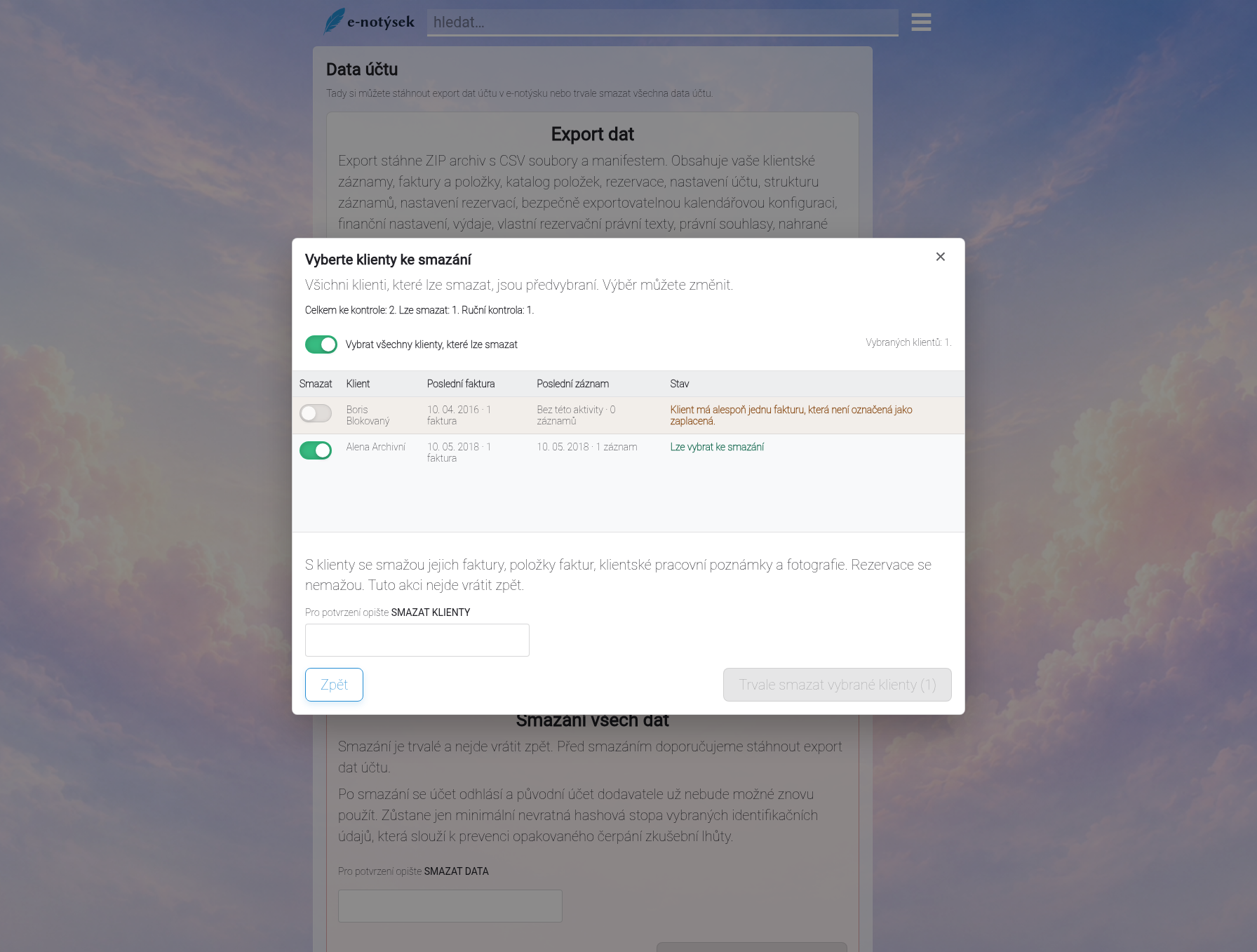Click the Poslední záznam column header
Screen dimensions: 1257x952
click(572, 384)
